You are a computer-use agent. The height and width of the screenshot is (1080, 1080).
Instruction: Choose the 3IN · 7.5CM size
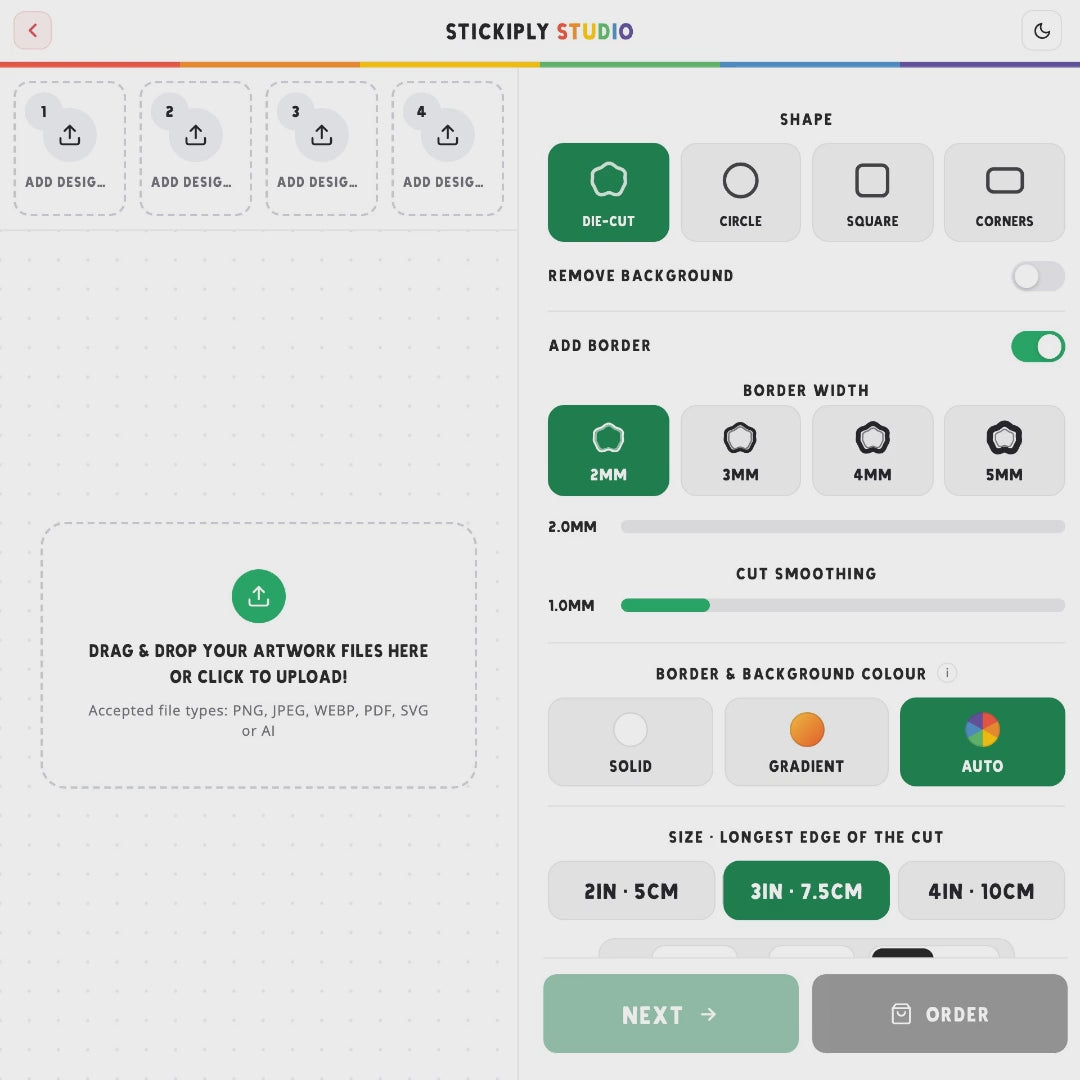[806, 891]
